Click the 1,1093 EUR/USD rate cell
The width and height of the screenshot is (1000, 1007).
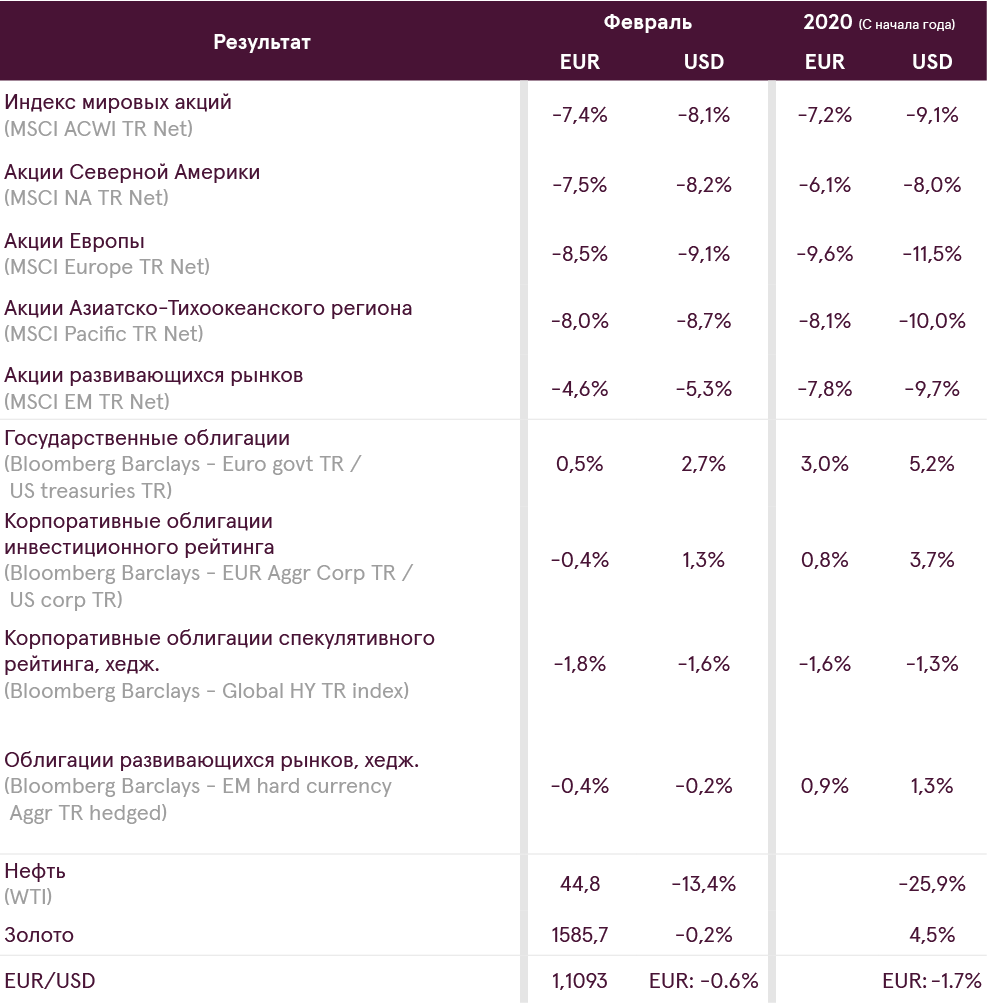(579, 980)
